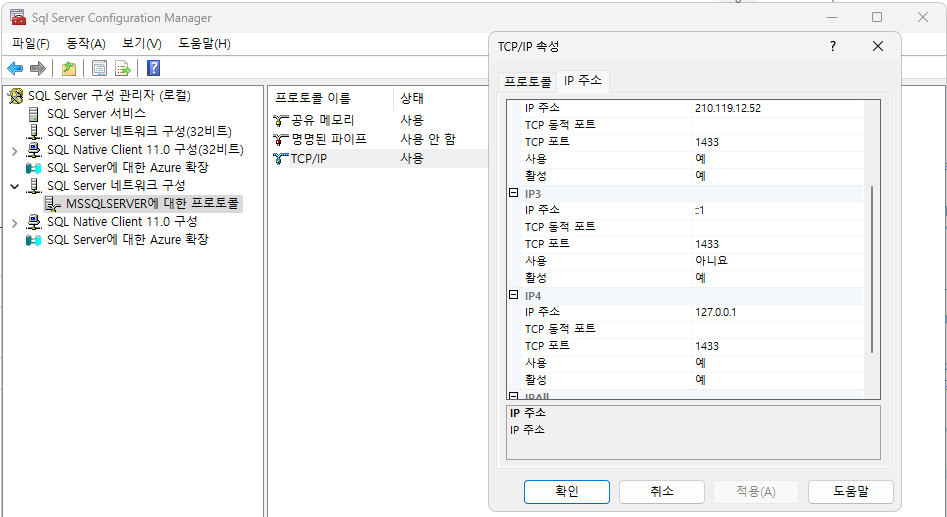
Task: Collapse the IP3 property group
Action: coord(513,193)
